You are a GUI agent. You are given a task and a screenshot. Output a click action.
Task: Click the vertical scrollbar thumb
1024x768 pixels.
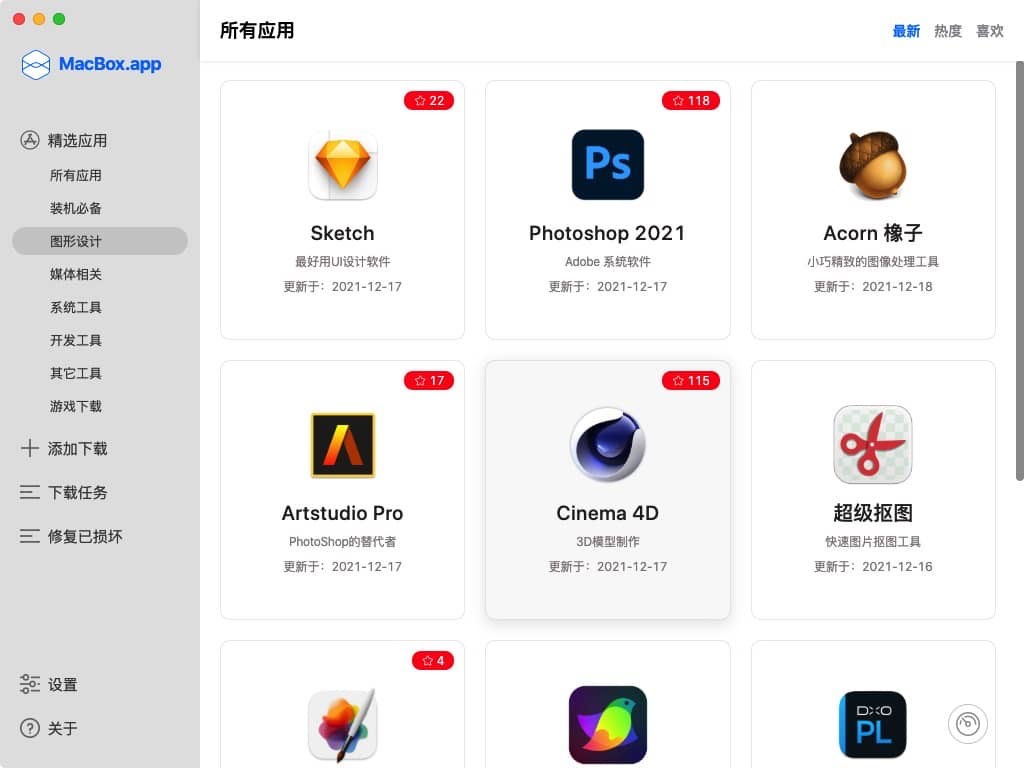coord(1019,271)
